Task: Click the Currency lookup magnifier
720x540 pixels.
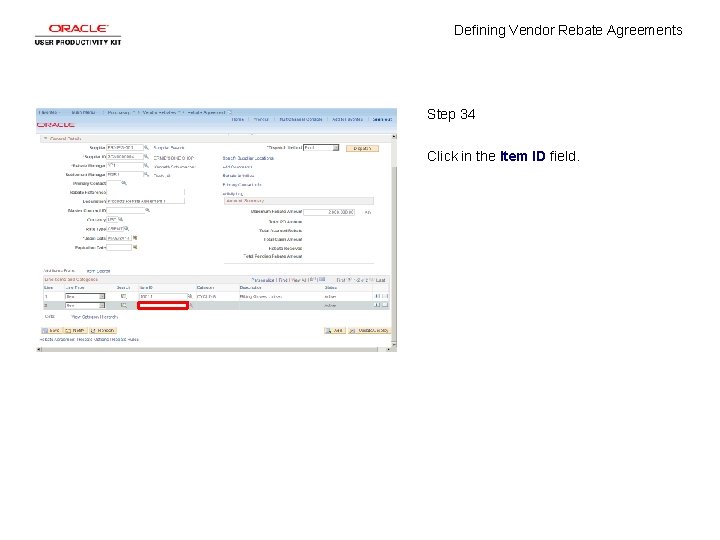Action: [121, 219]
